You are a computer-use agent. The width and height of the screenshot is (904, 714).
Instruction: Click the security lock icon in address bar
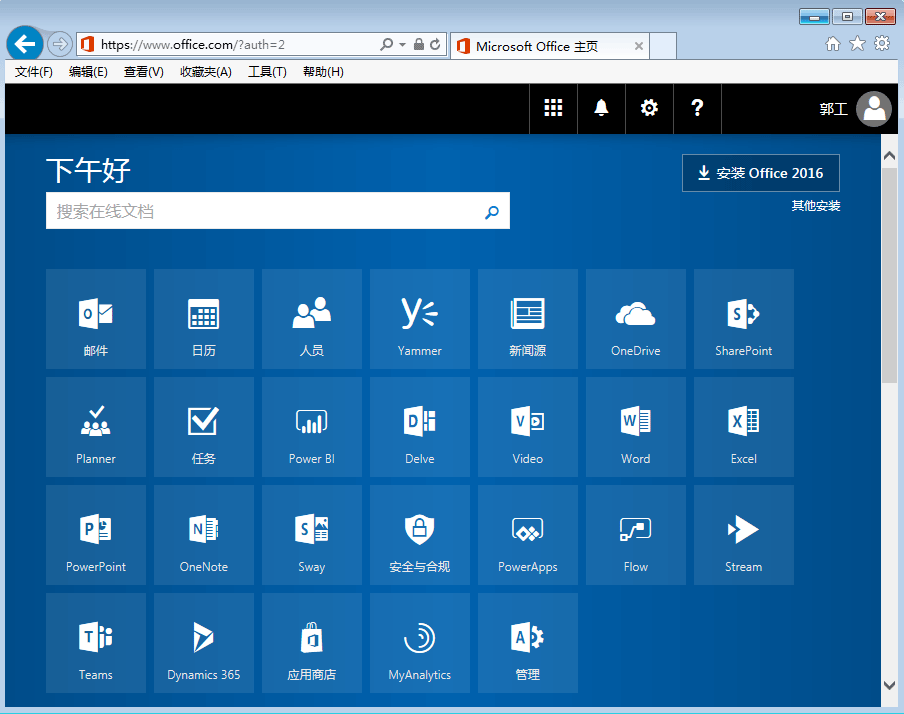point(419,44)
